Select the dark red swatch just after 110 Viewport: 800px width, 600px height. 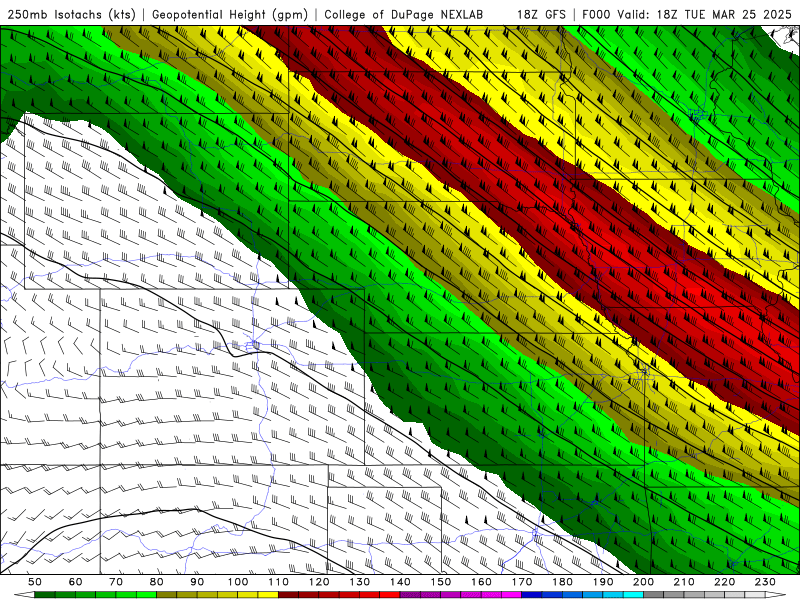(289, 595)
